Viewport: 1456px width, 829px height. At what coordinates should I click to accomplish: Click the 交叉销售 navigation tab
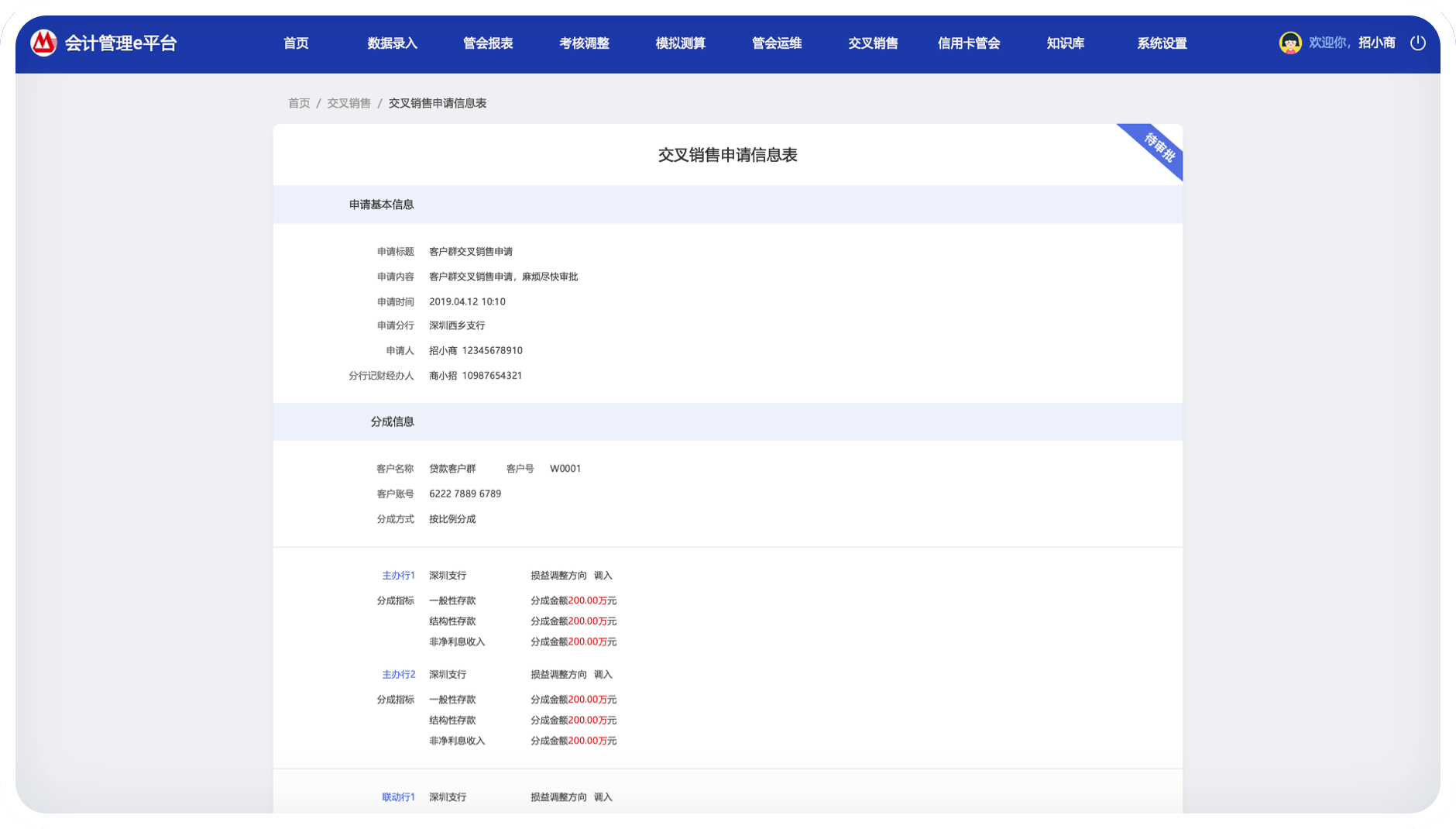click(873, 43)
